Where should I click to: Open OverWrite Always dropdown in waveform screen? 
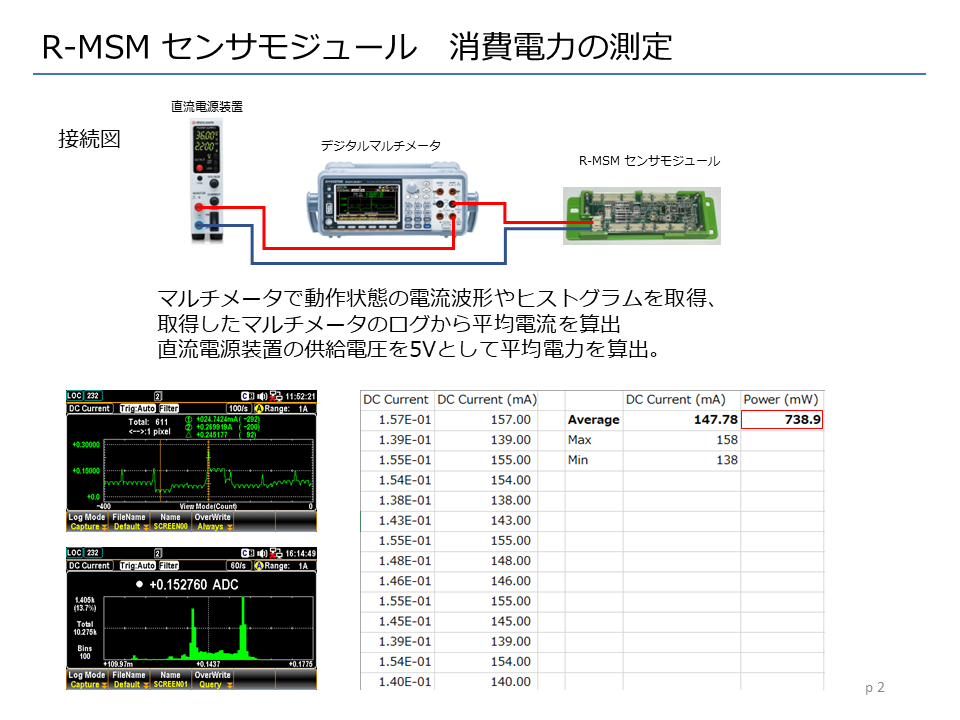212,522
